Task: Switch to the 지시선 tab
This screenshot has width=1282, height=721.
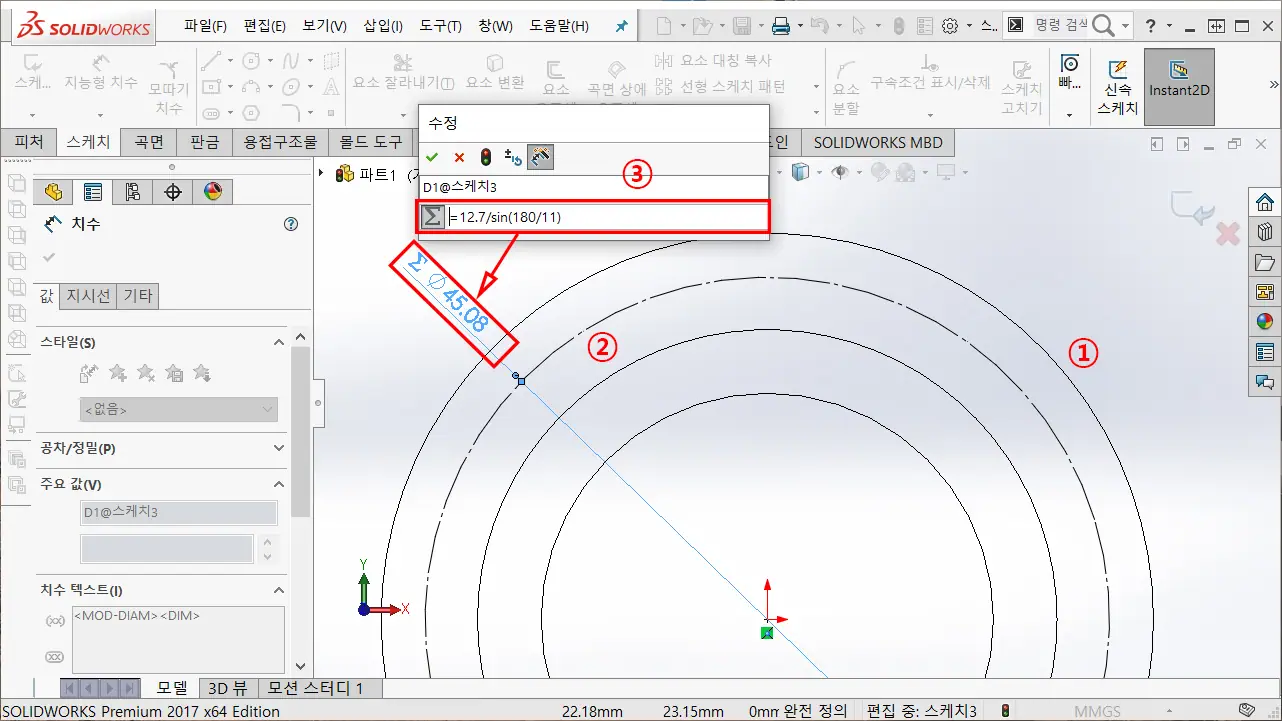Action: tap(88, 295)
